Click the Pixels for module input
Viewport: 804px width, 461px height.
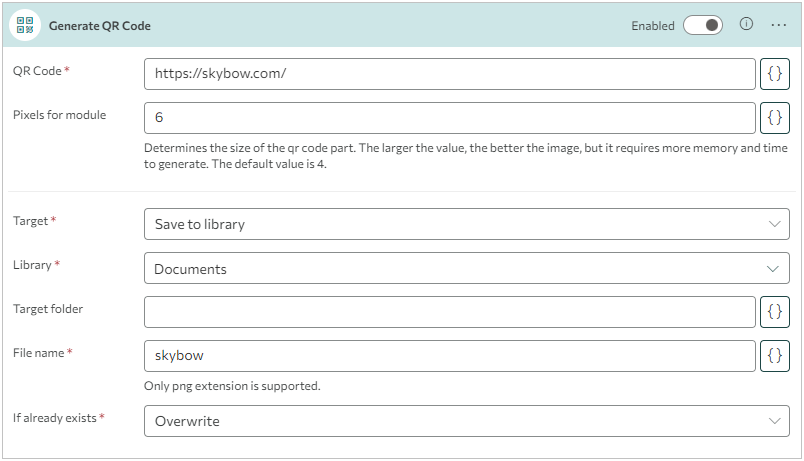click(x=450, y=118)
